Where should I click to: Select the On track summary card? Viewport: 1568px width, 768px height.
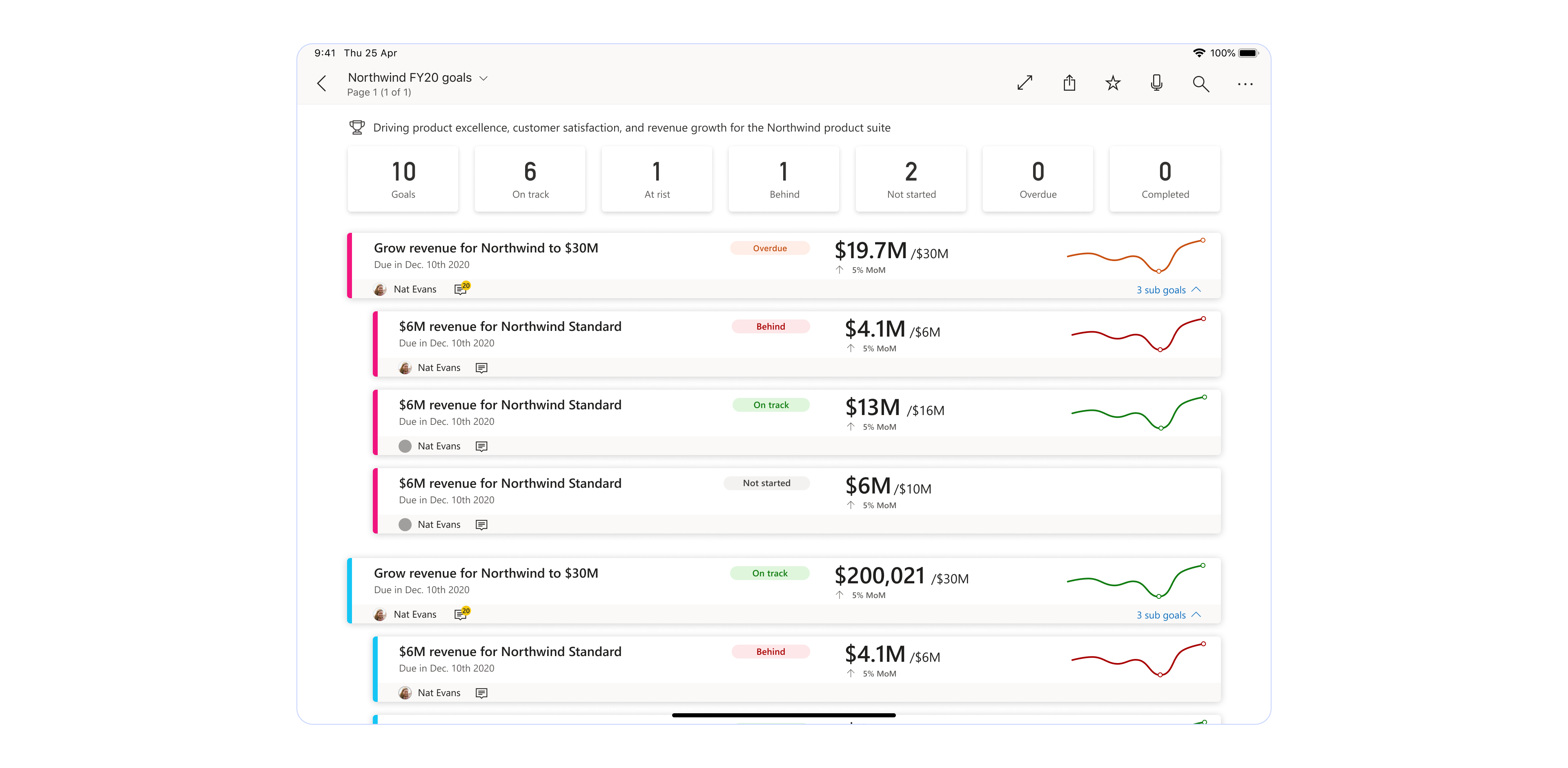(530, 179)
